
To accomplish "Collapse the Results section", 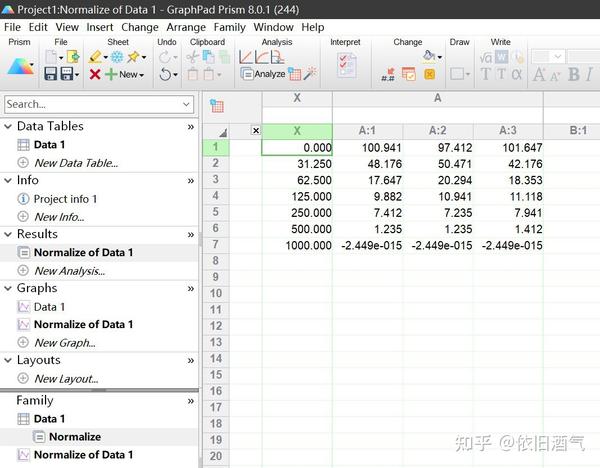I will pos(8,234).
